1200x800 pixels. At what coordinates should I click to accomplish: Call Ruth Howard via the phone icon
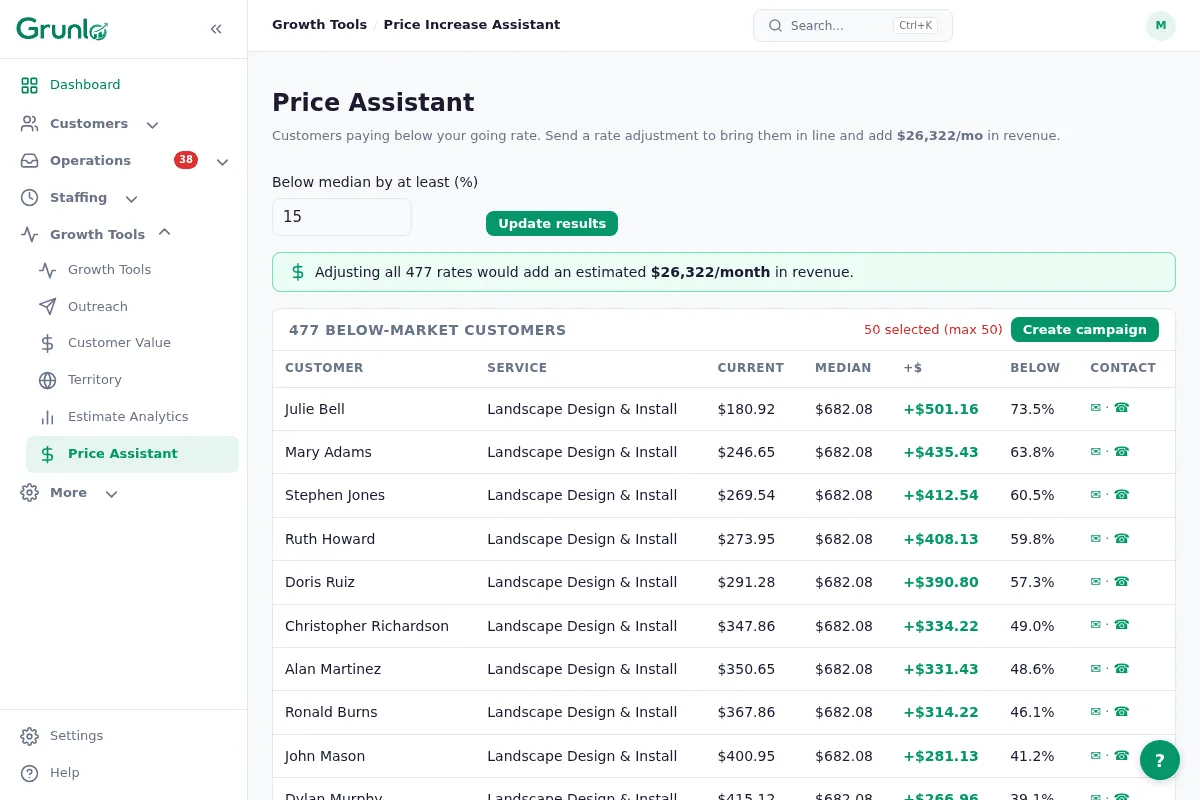(1122, 538)
